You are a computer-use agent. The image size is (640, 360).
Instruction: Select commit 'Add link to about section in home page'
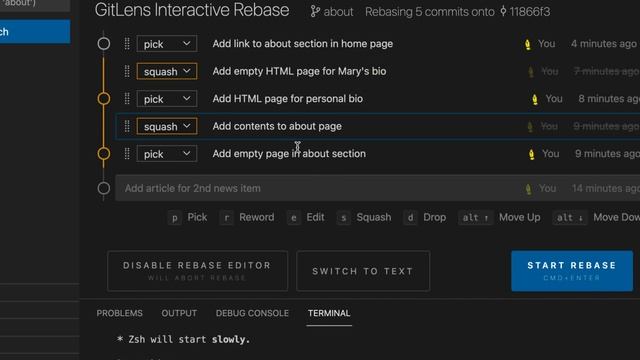(x=302, y=44)
